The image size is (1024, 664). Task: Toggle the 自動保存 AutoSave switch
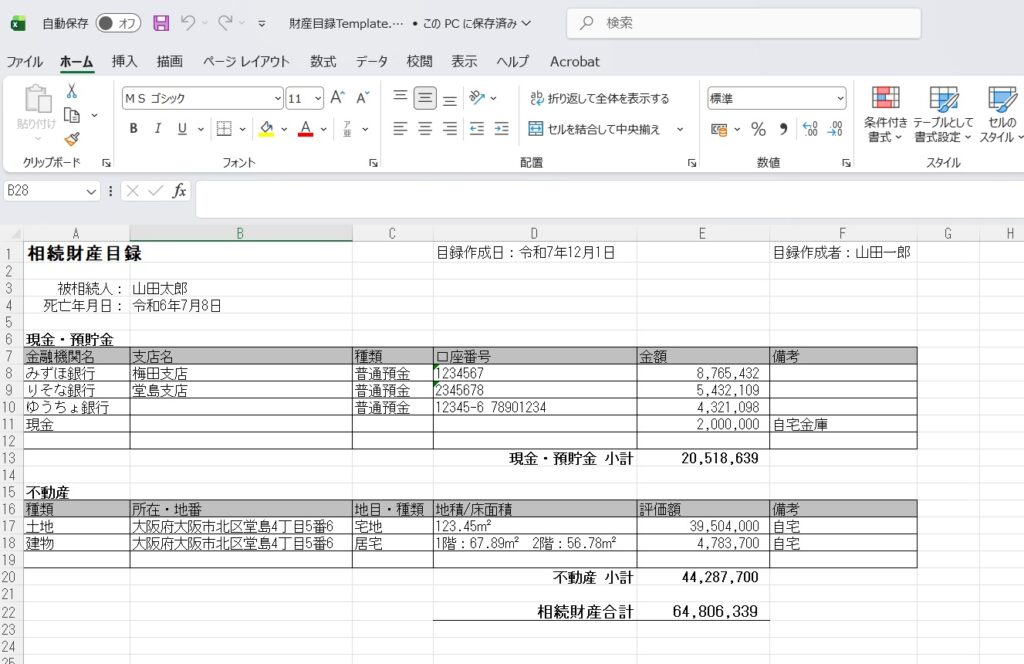tap(118, 22)
